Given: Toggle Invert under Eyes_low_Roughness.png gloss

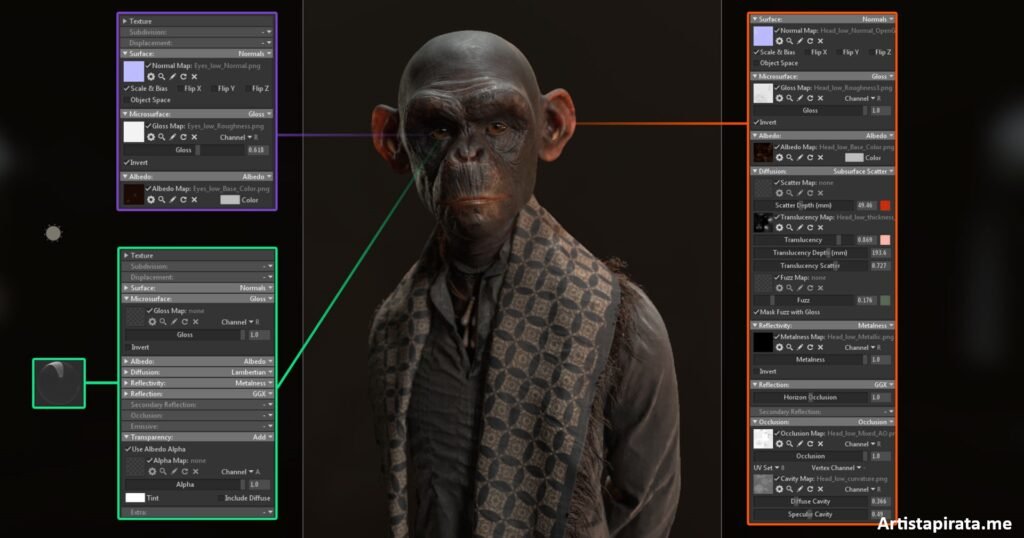Looking at the screenshot, I should [127, 163].
